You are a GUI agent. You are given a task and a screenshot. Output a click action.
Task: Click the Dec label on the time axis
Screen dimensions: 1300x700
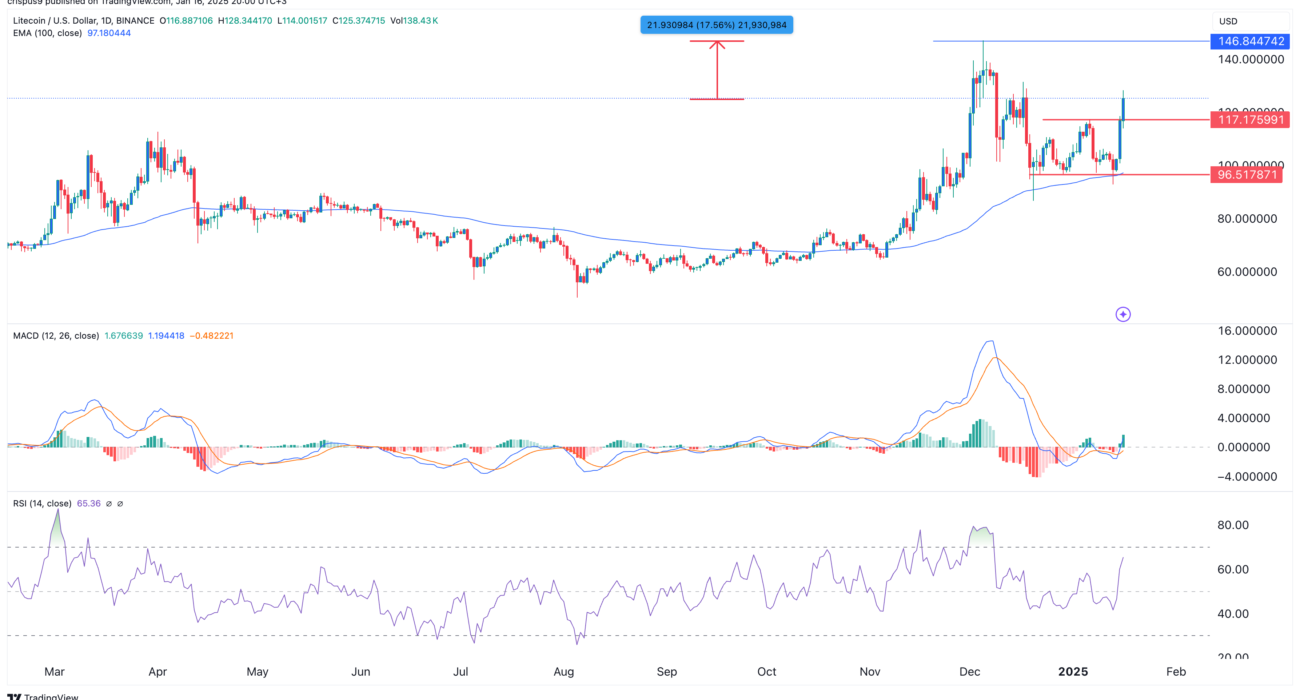[x=970, y=672]
